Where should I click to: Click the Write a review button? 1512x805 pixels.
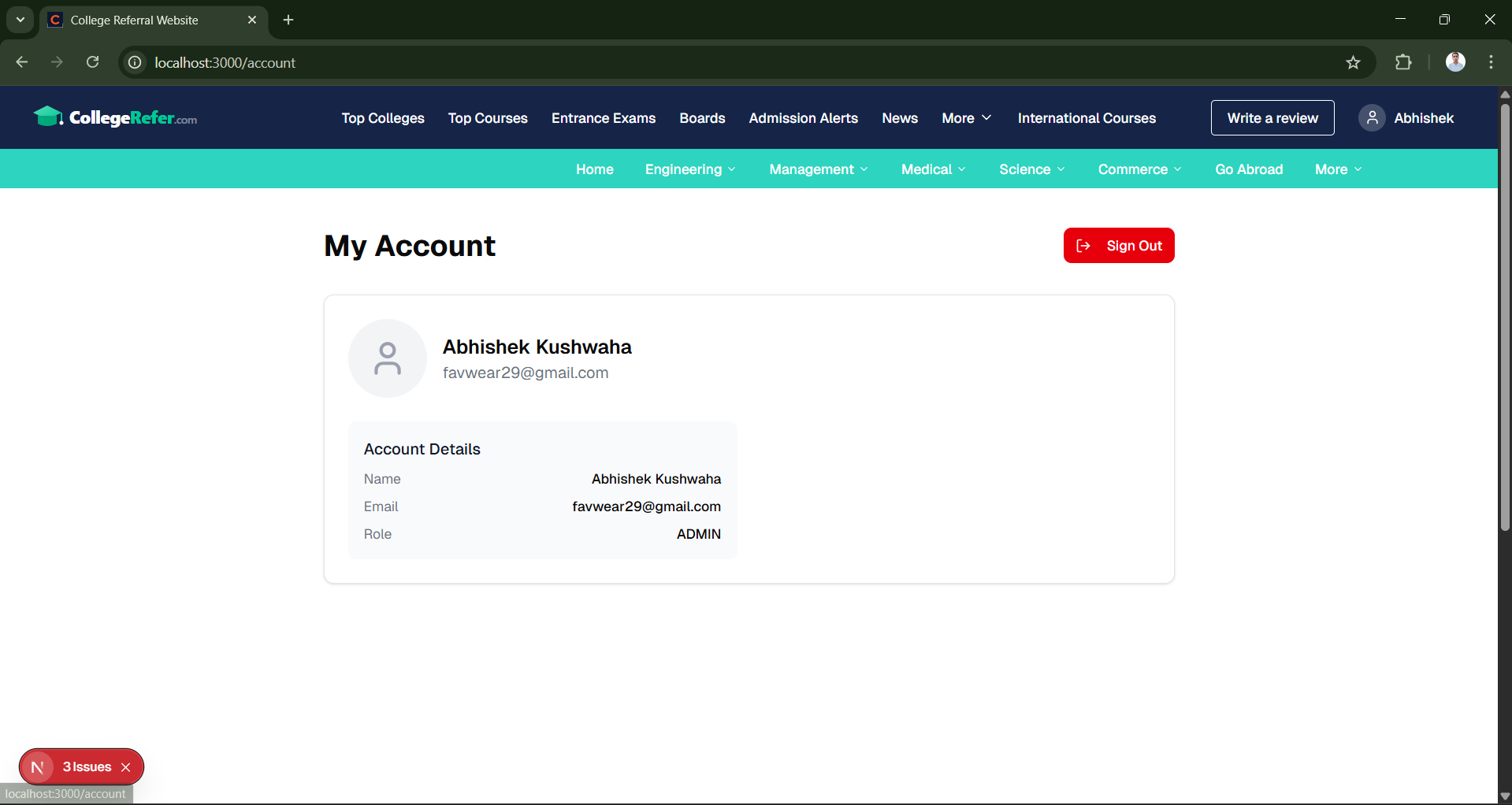pos(1272,118)
